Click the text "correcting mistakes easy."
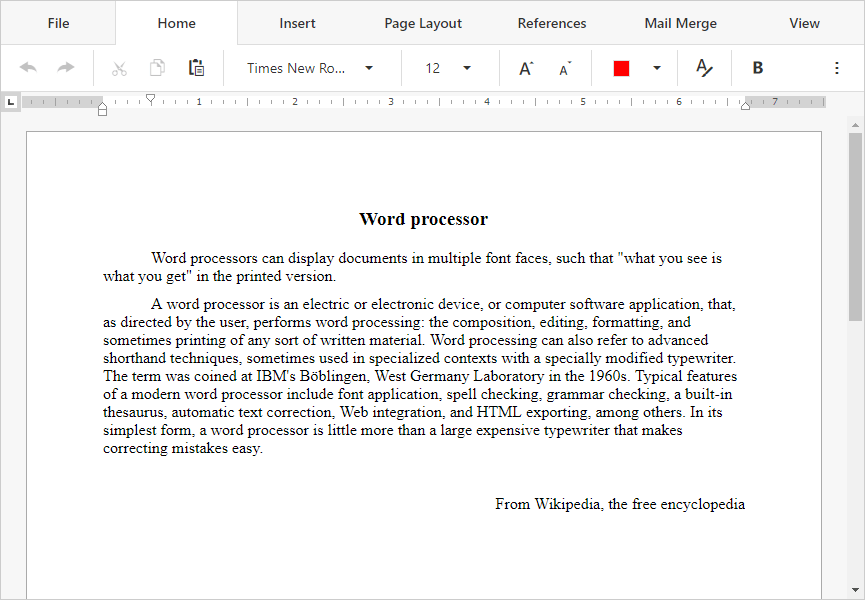This screenshot has width=865, height=600. click(x=183, y=448)
